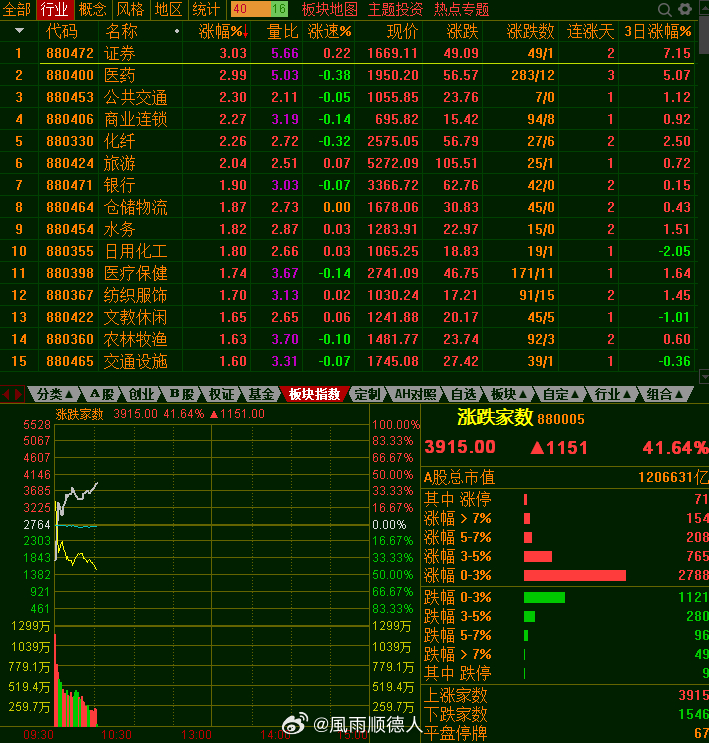This screenshot has height=743, width=709.
Task: Select the 交通设施 row
Action: pyautogui.click(x=348, y=362)
